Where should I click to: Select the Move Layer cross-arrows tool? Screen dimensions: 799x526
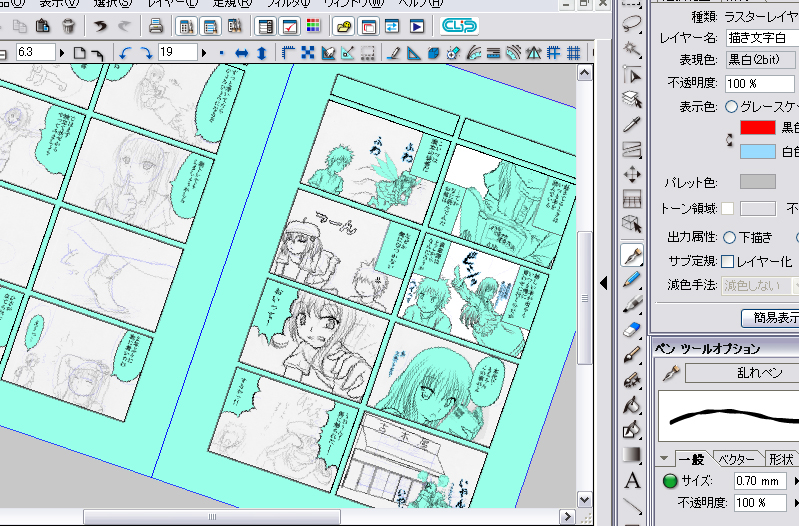point(632,175)
